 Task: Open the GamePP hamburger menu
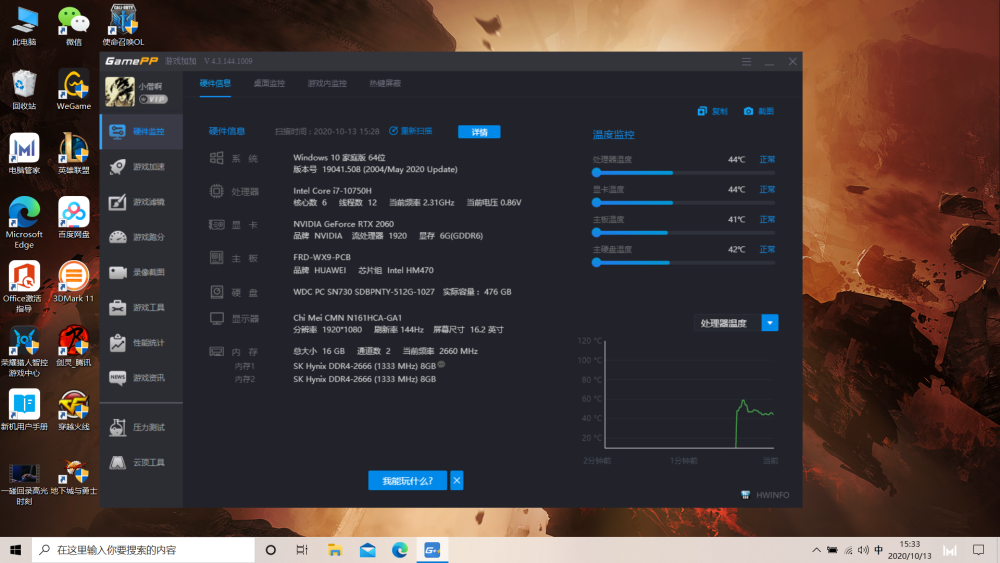746,61
